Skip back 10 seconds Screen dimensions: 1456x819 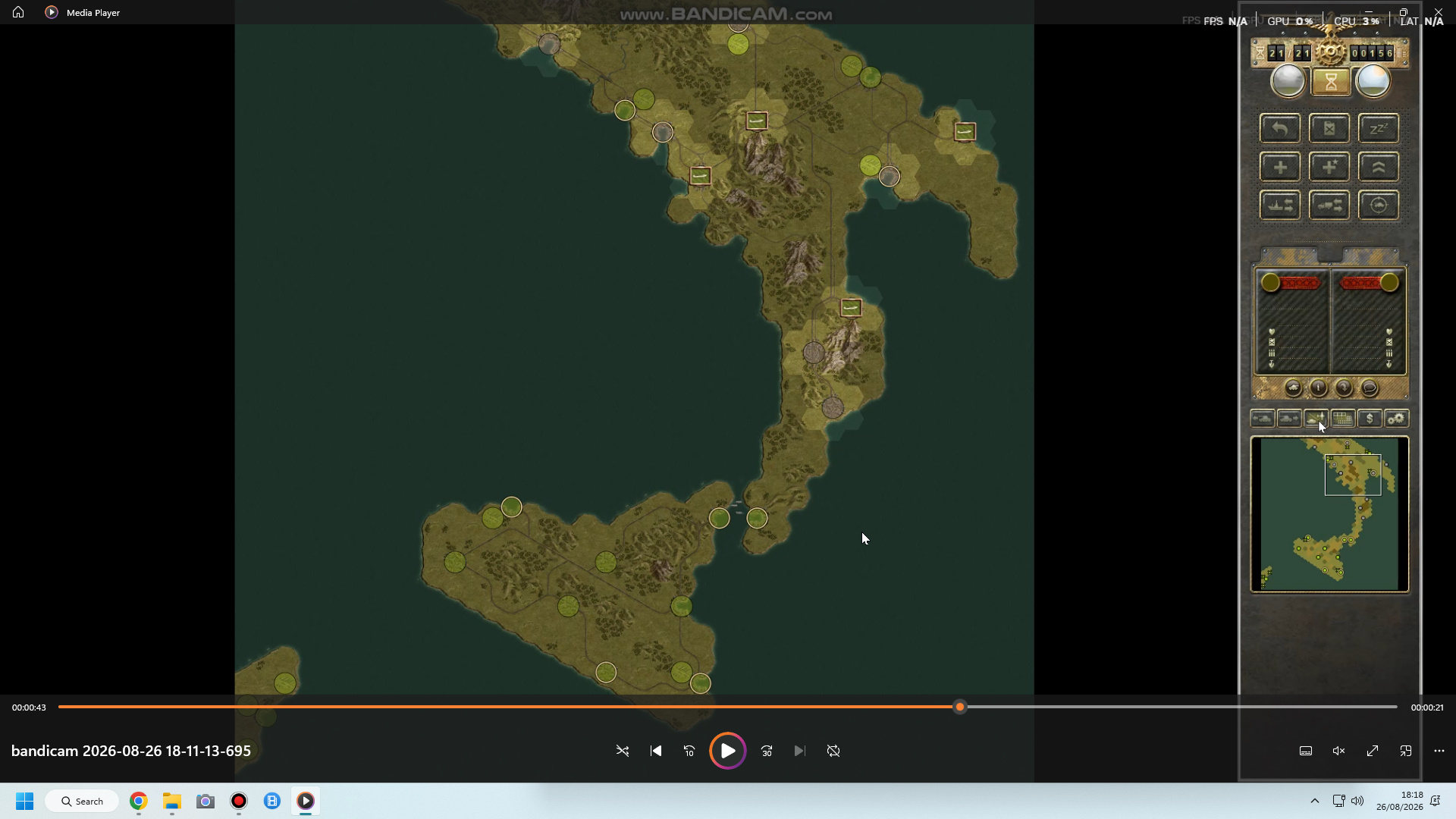click(x=689, y=751)
